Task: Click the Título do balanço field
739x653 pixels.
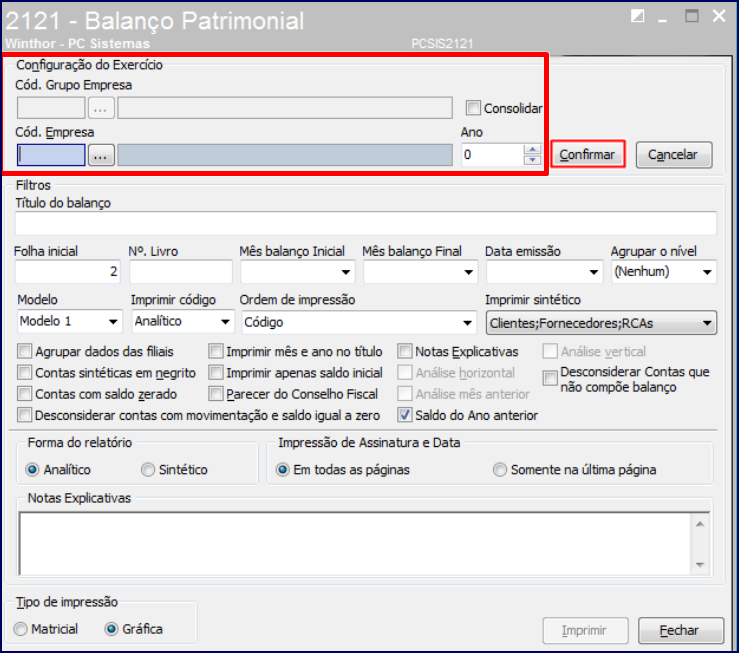Action: [x=366, y=223]
